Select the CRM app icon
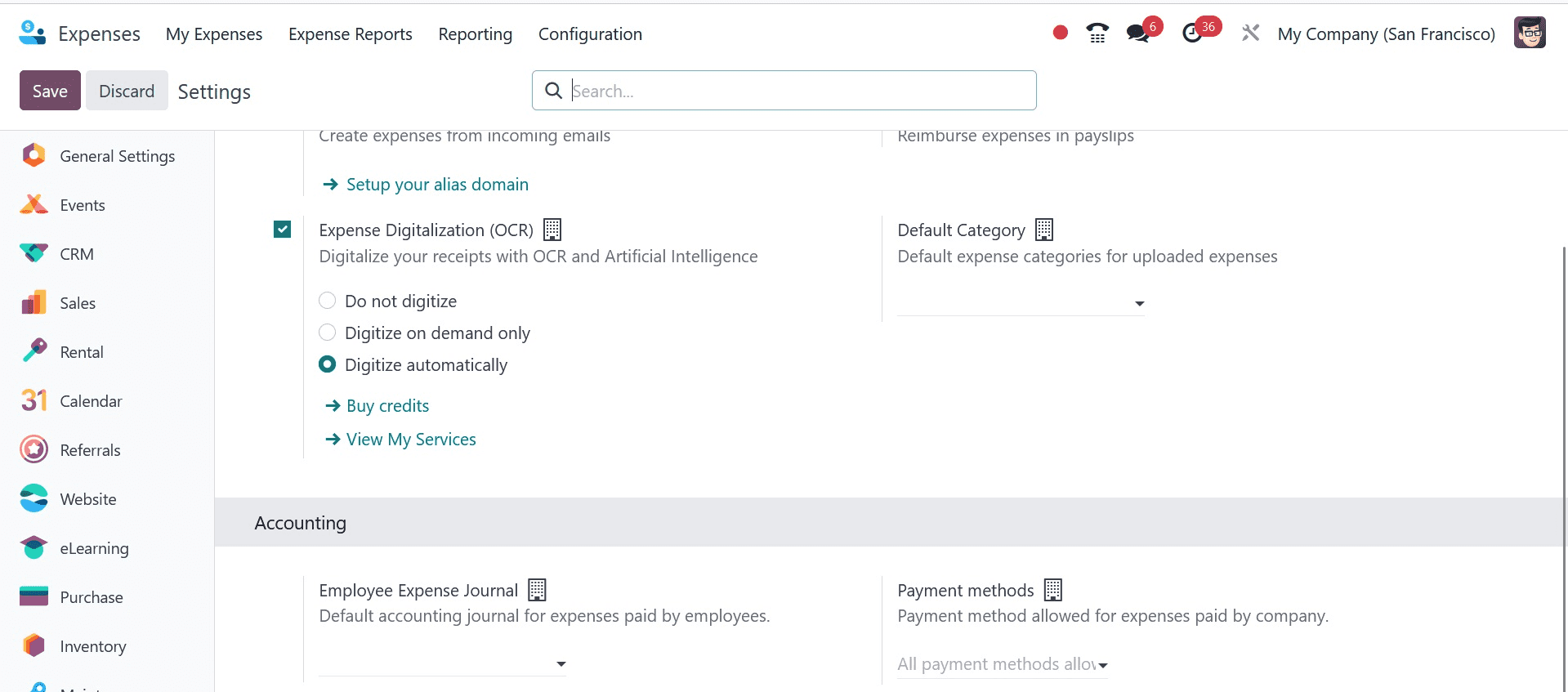 click(x=34, y=253)
